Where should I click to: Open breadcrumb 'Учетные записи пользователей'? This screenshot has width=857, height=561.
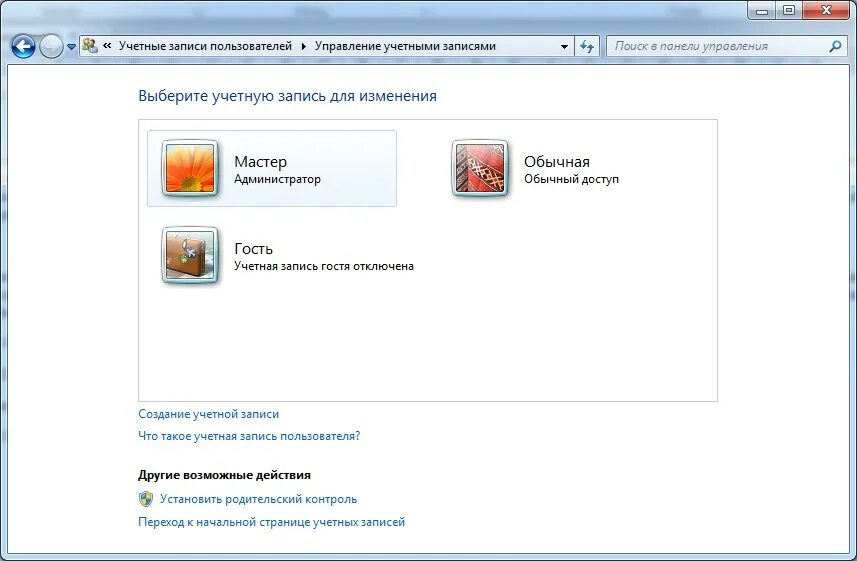point(206,46)
